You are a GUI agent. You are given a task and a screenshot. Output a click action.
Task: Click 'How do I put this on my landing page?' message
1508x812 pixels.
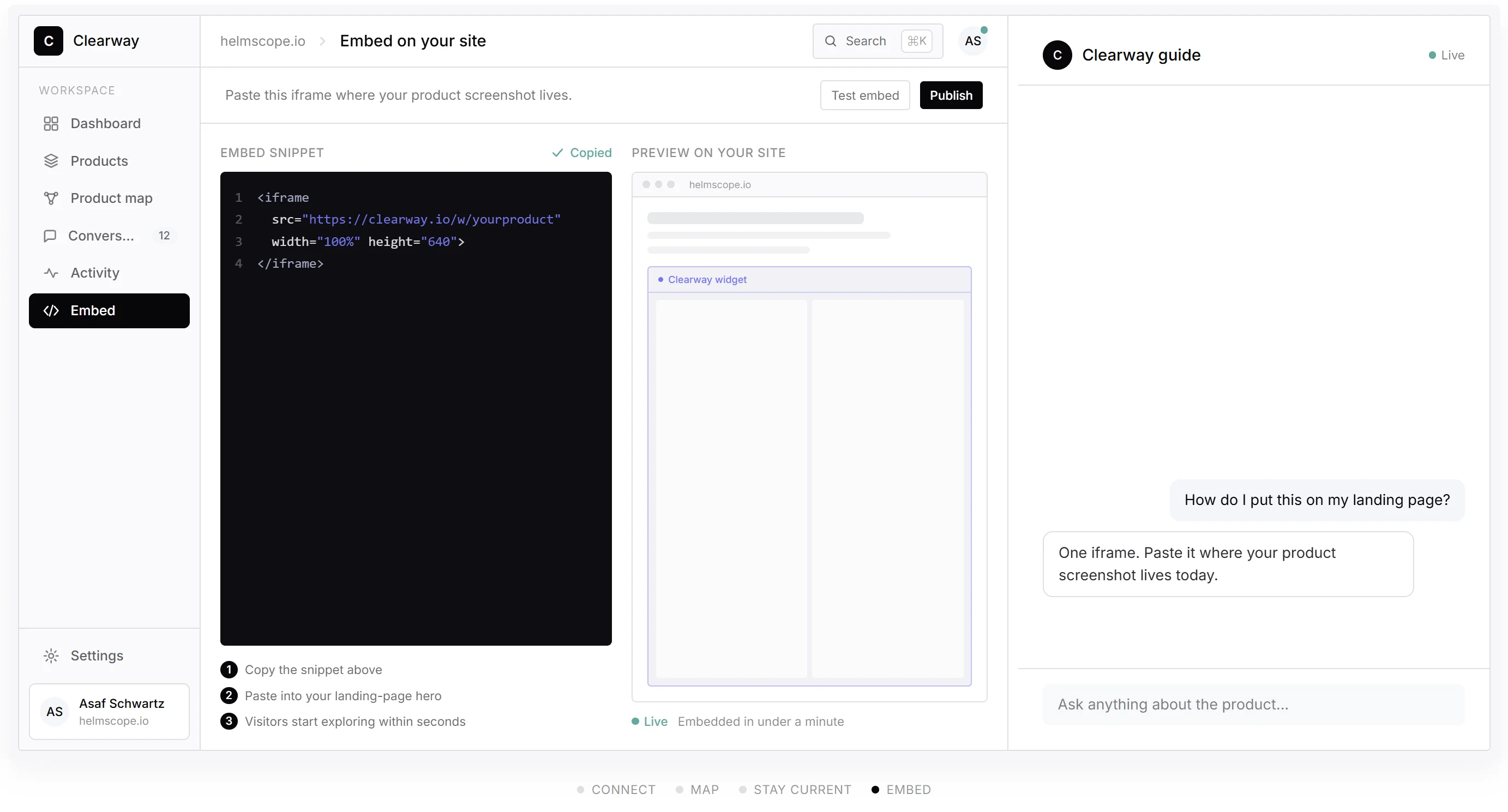[1317, 500]
